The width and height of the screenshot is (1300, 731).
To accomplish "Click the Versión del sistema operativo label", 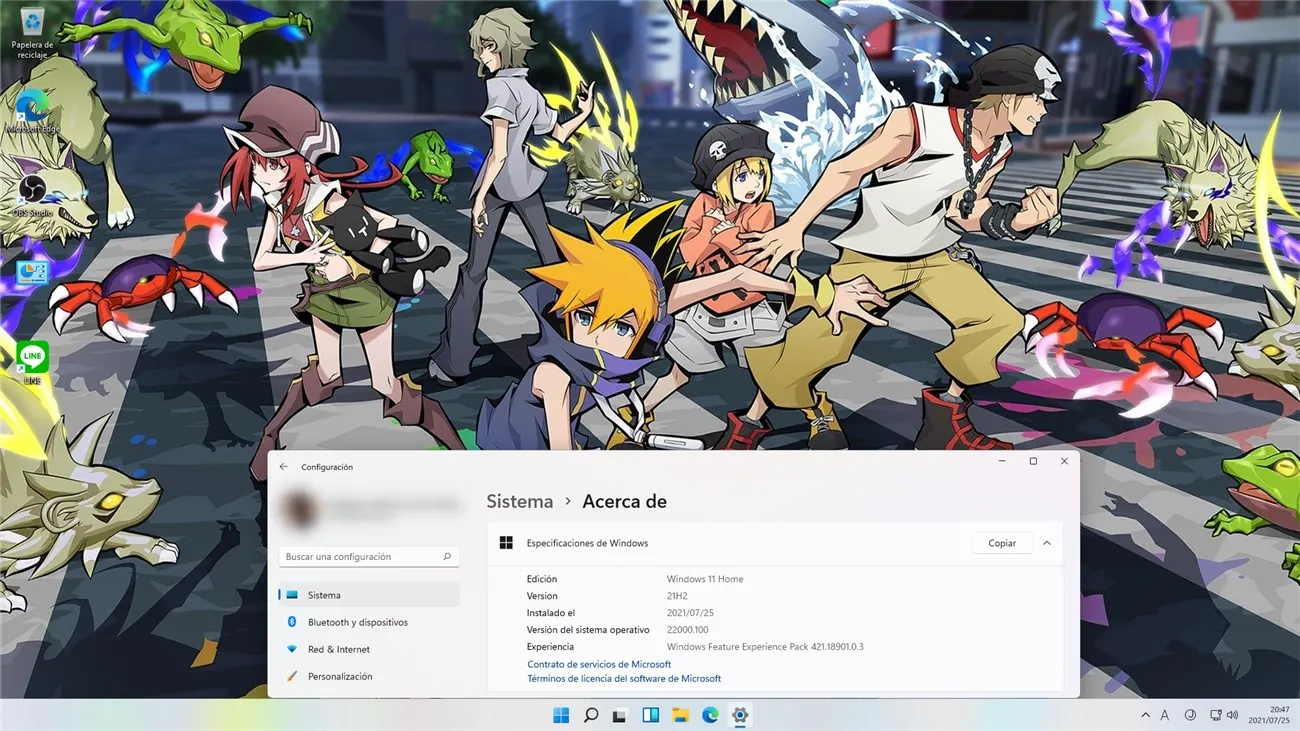I will [588, 630].
